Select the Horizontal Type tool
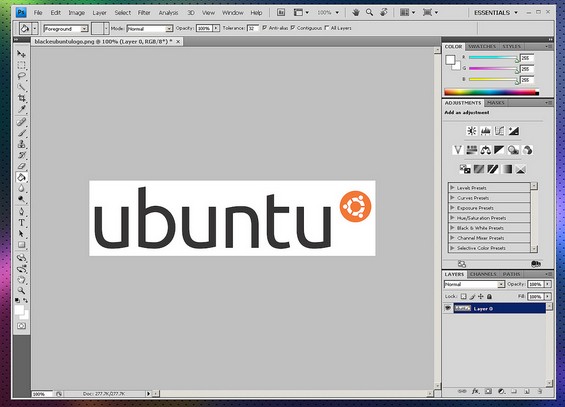565x407 pixels. coord(21,223)
